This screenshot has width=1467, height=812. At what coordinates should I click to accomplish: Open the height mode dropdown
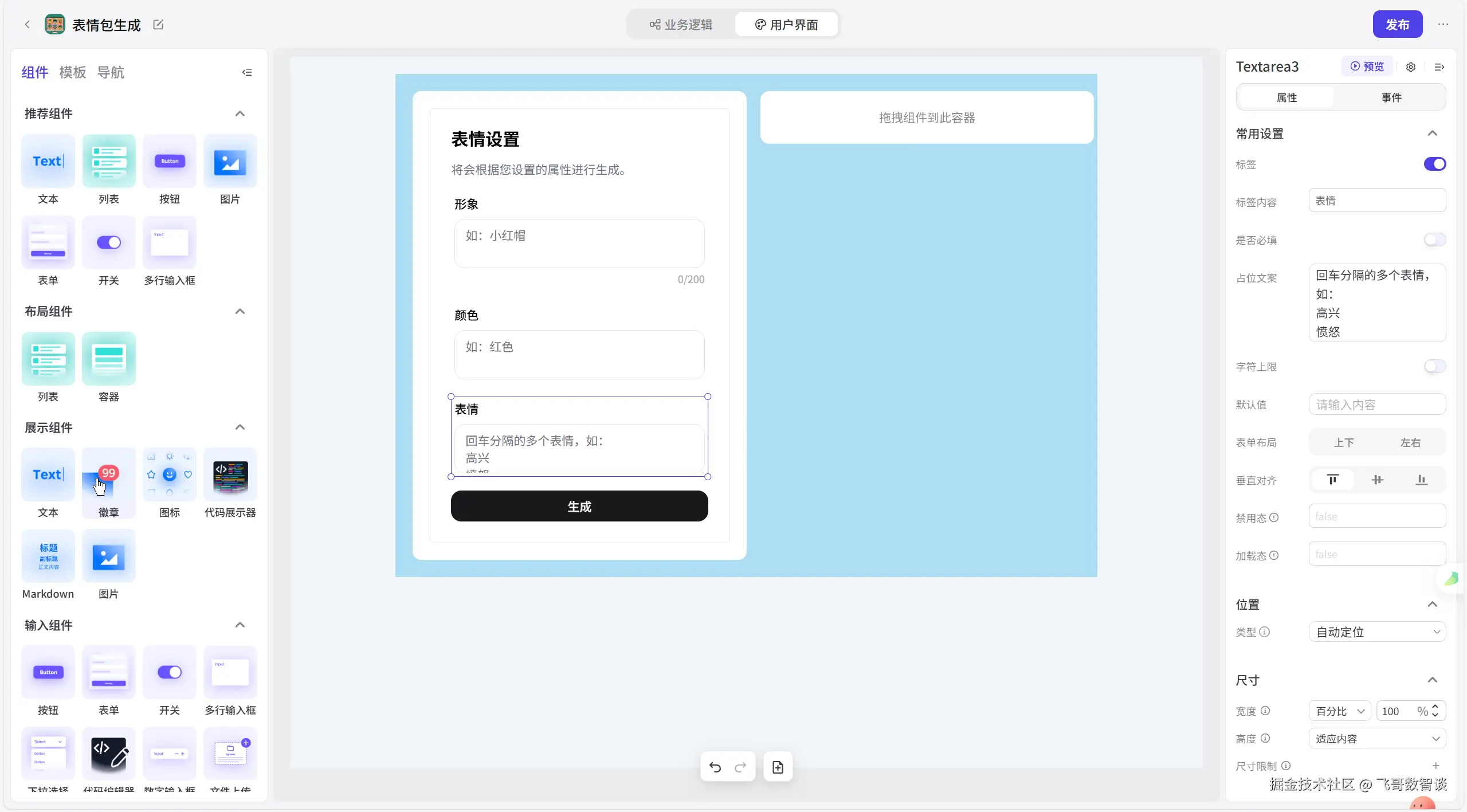pyautogui.click(x=1377, y=739)
